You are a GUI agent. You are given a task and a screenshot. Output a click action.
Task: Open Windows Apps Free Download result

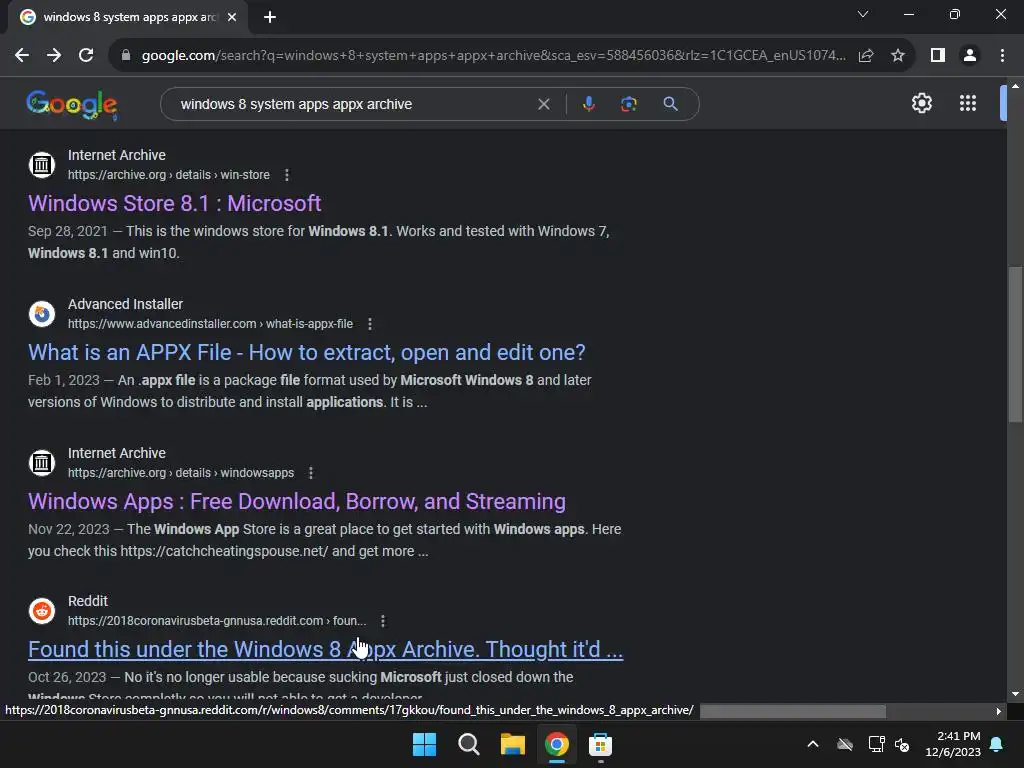[297, 501]
